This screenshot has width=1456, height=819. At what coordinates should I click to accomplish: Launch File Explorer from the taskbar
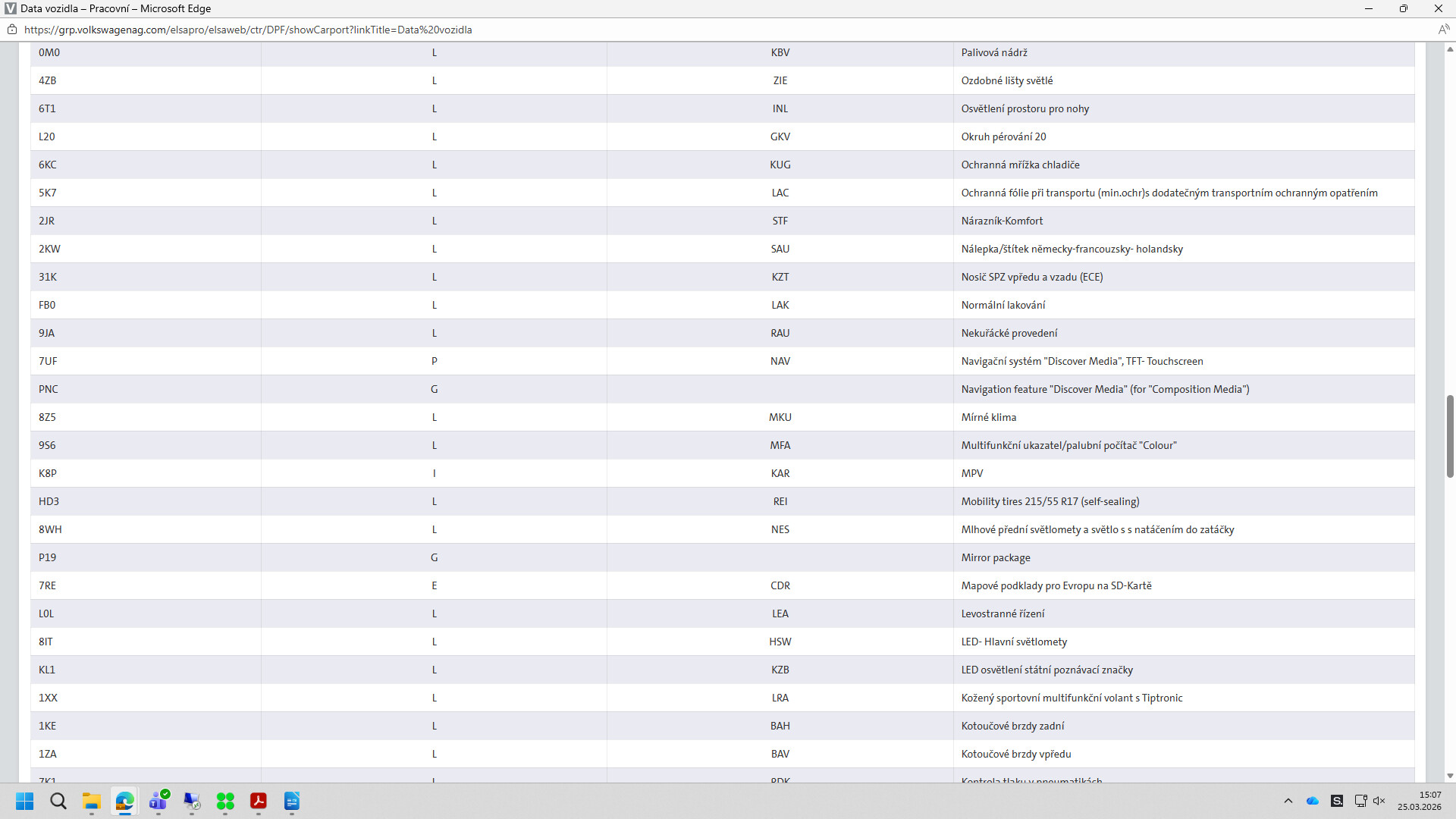point(92,801)
